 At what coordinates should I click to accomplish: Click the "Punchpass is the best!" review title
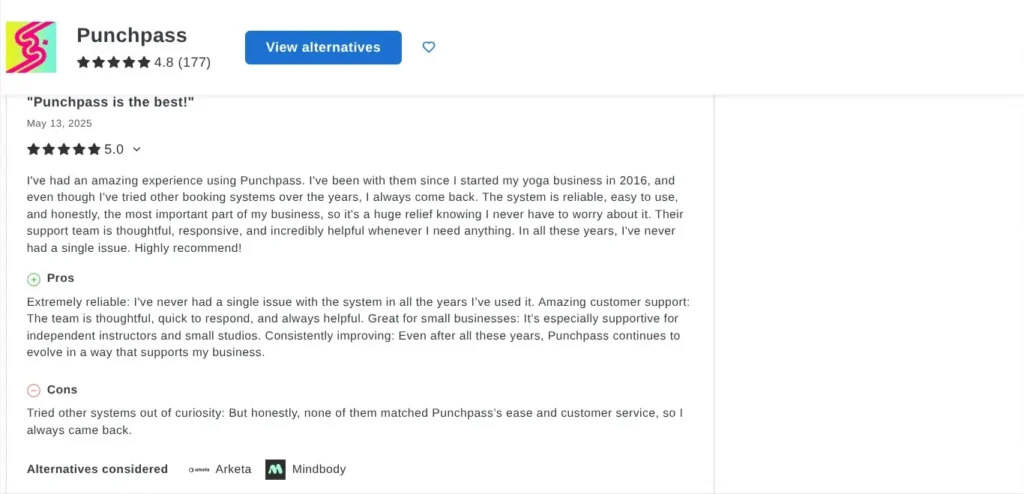click(110, 102)
